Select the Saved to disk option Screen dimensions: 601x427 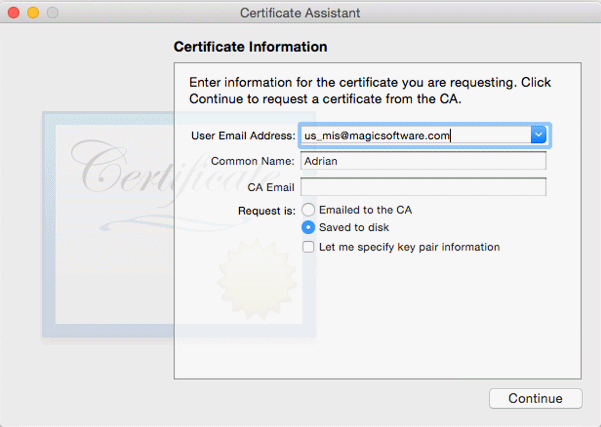coord(308,227)
